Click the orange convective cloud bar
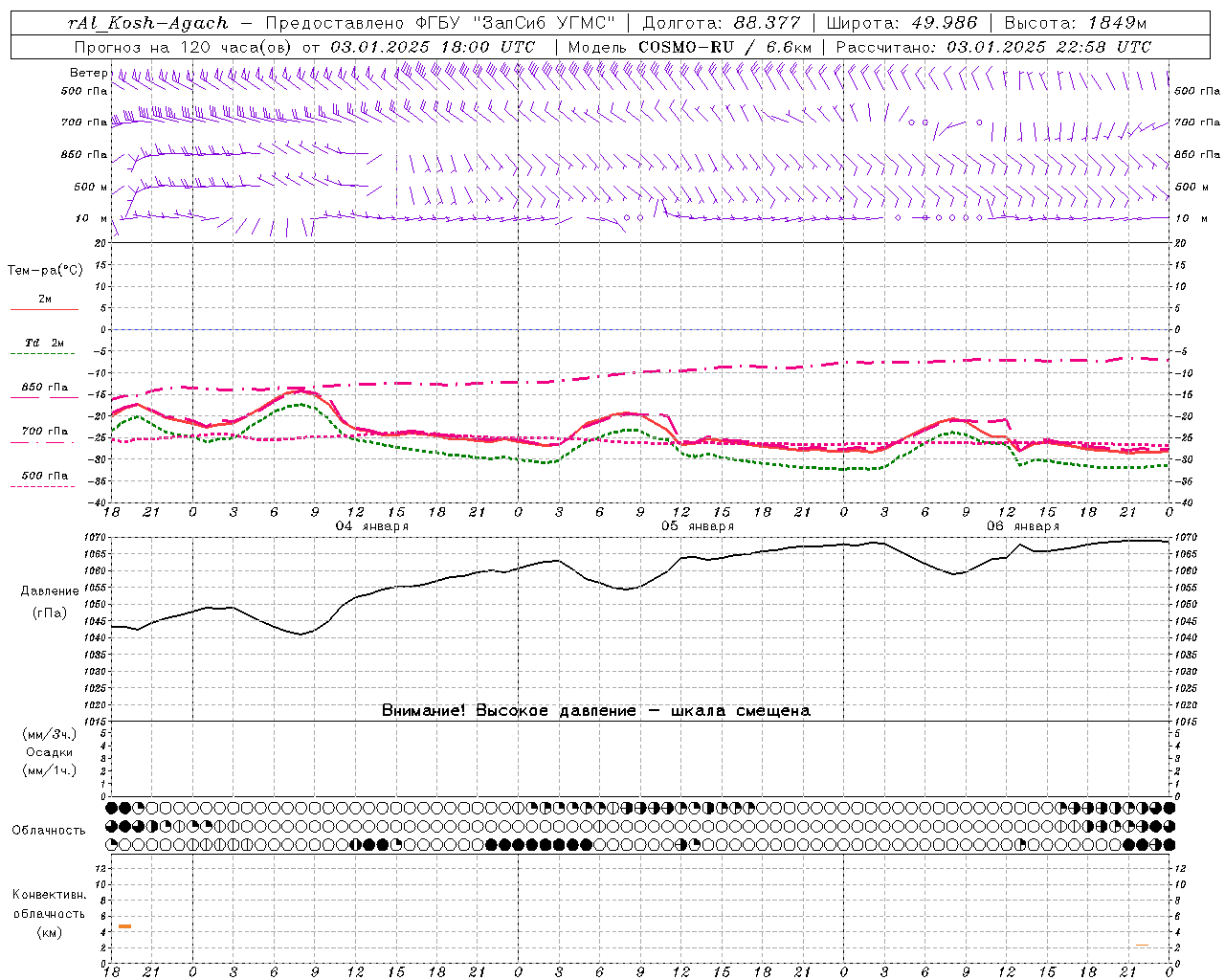Image resolution: width=1225 pixels, height=980 pixels. coord(124,926)
